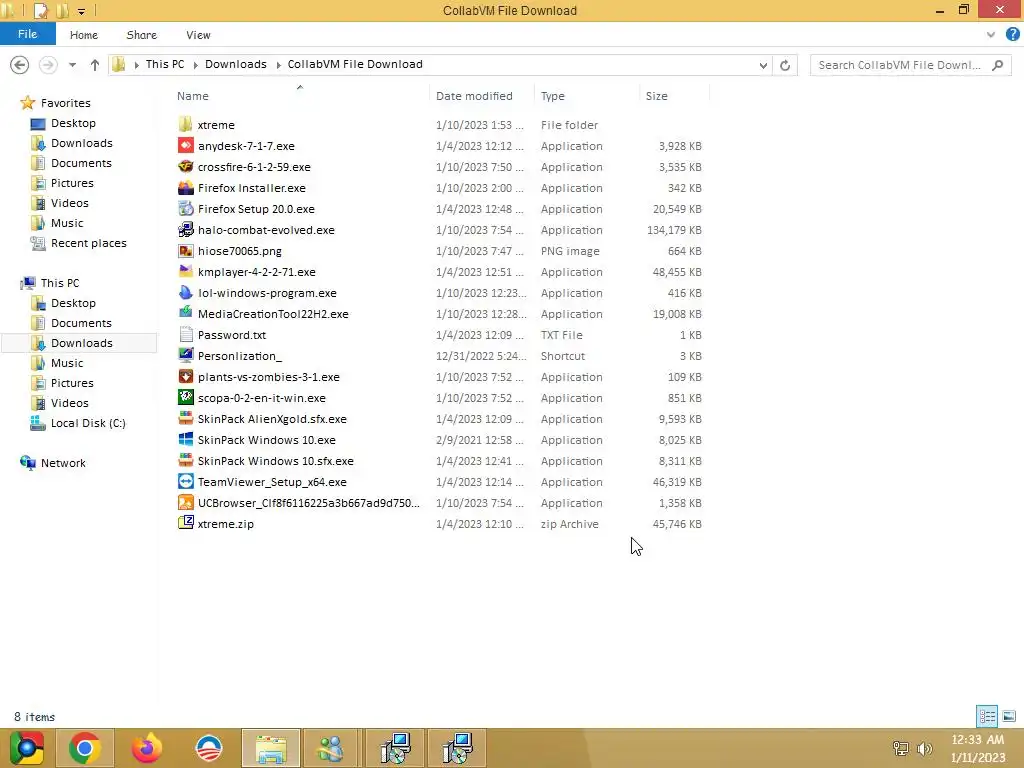1024x768 pixels.
Task: Click the anydesk-7-1-7.exe file icon
Action: (185, 146)
